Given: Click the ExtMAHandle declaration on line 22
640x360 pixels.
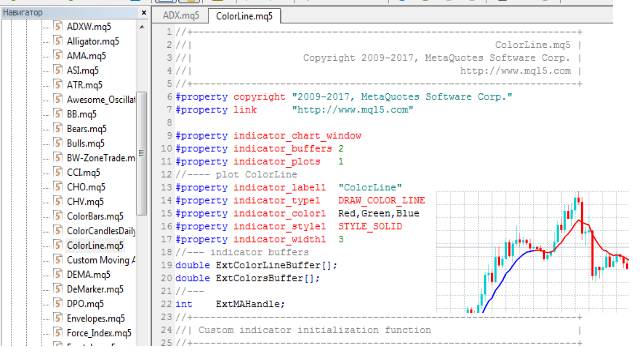Looking at the screenshot, I should (250, 304).
